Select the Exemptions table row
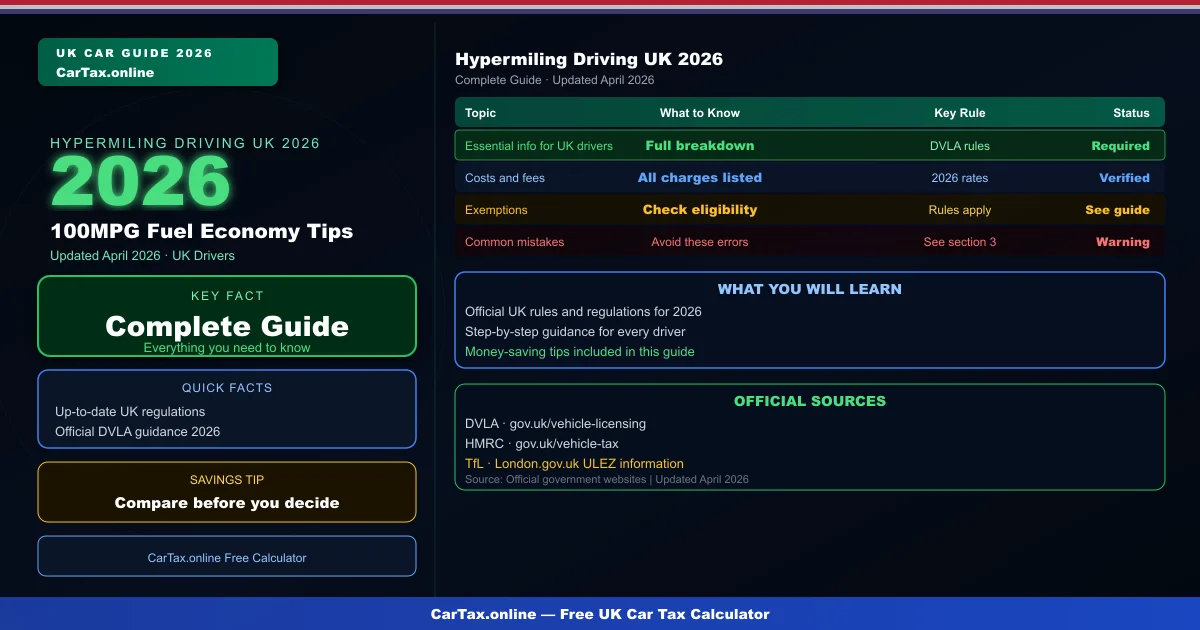 810,210
